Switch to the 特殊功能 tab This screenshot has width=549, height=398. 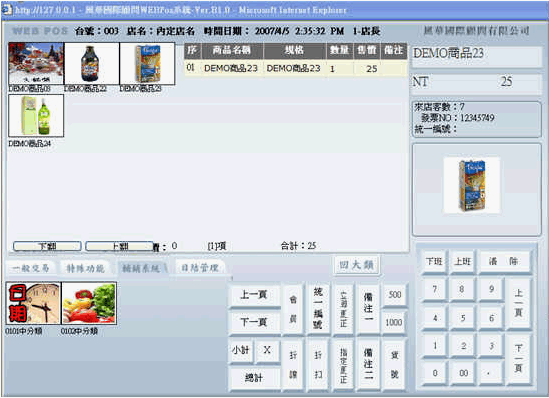click(x=86, y=268)
